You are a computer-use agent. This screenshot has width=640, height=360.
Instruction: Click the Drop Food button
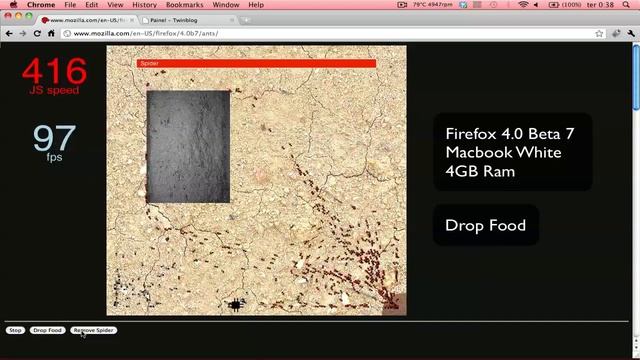47,330
